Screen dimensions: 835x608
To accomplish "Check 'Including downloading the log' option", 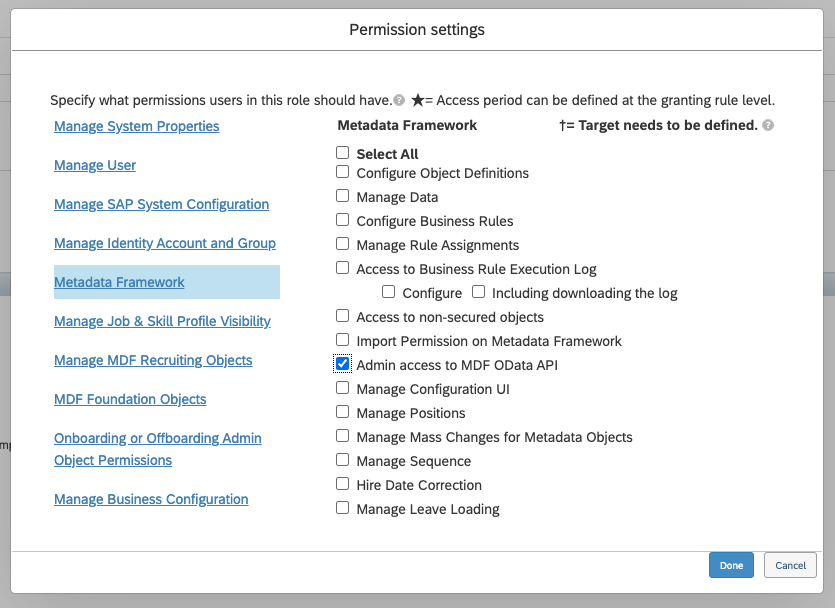I will [479, 292].
